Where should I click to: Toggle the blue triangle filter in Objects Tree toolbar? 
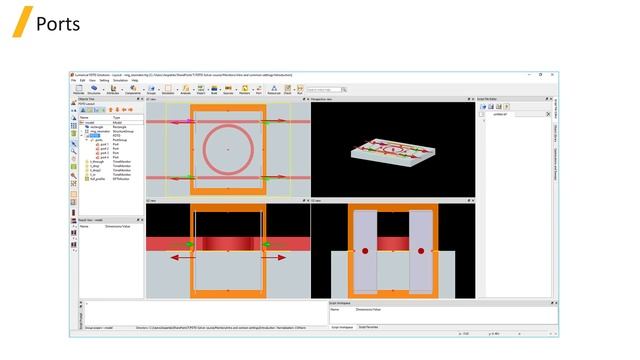click(83, 110)
